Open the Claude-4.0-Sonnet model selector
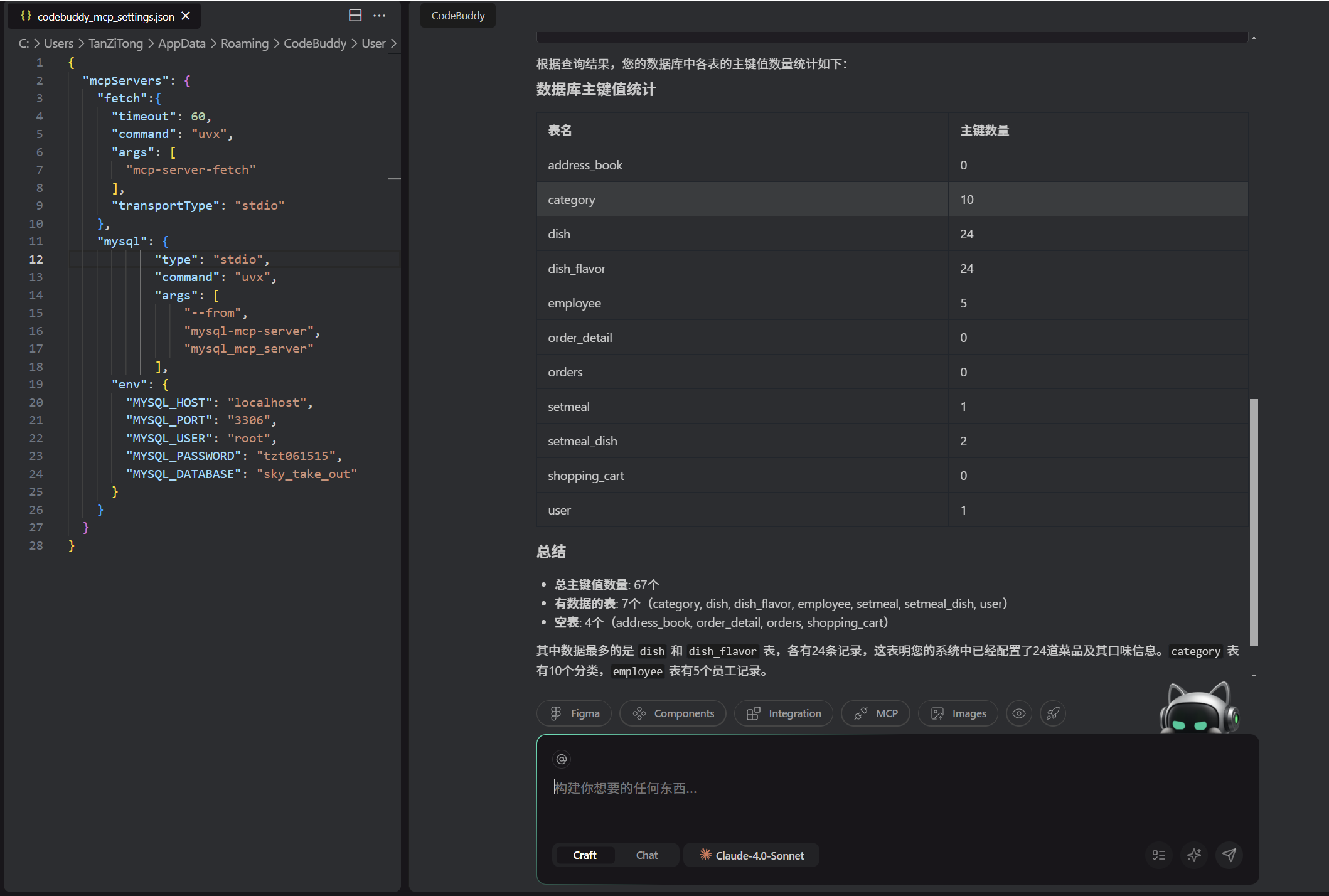The image size is (1329, 896). pyautogui.click(x=752, y=855)
